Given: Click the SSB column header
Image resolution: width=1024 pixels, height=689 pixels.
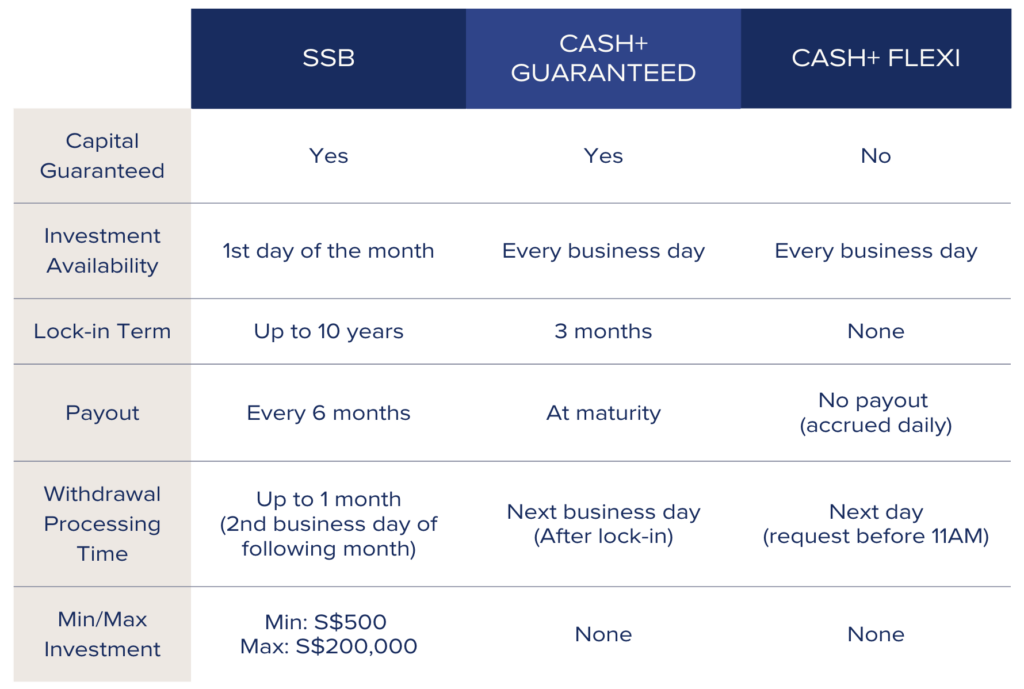Looking at the screenshot, I should (x=328, y=58).
